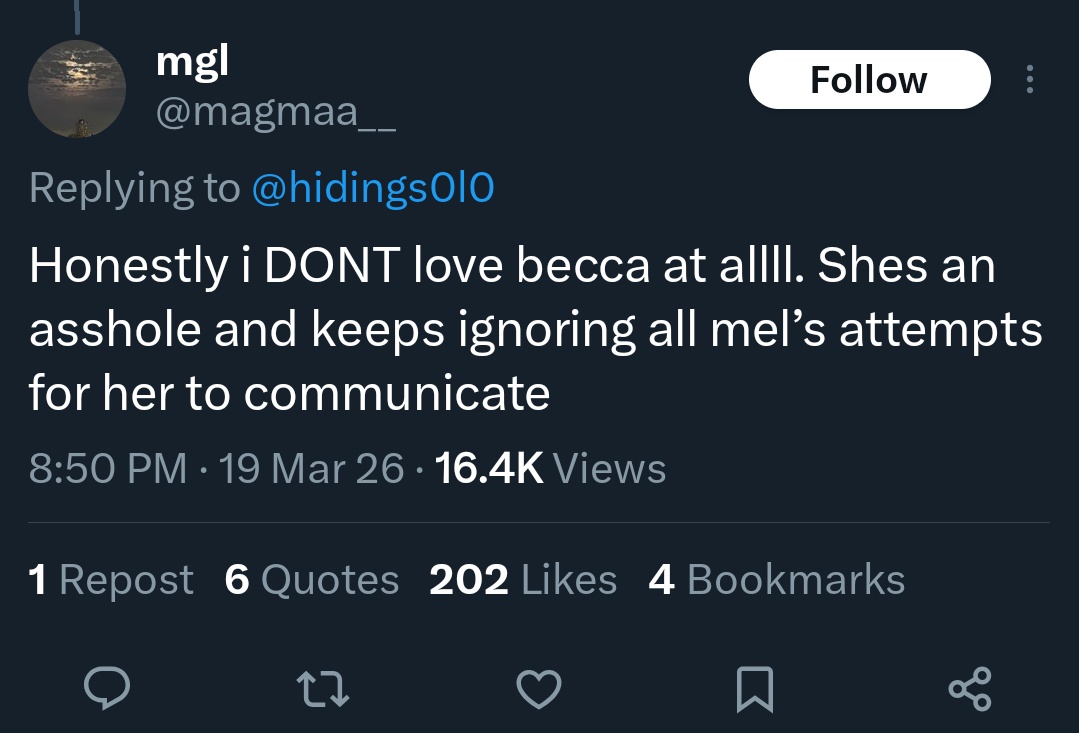1079x733 pixels.
Task: Open the mgl display name
Action: click(192, 63)
